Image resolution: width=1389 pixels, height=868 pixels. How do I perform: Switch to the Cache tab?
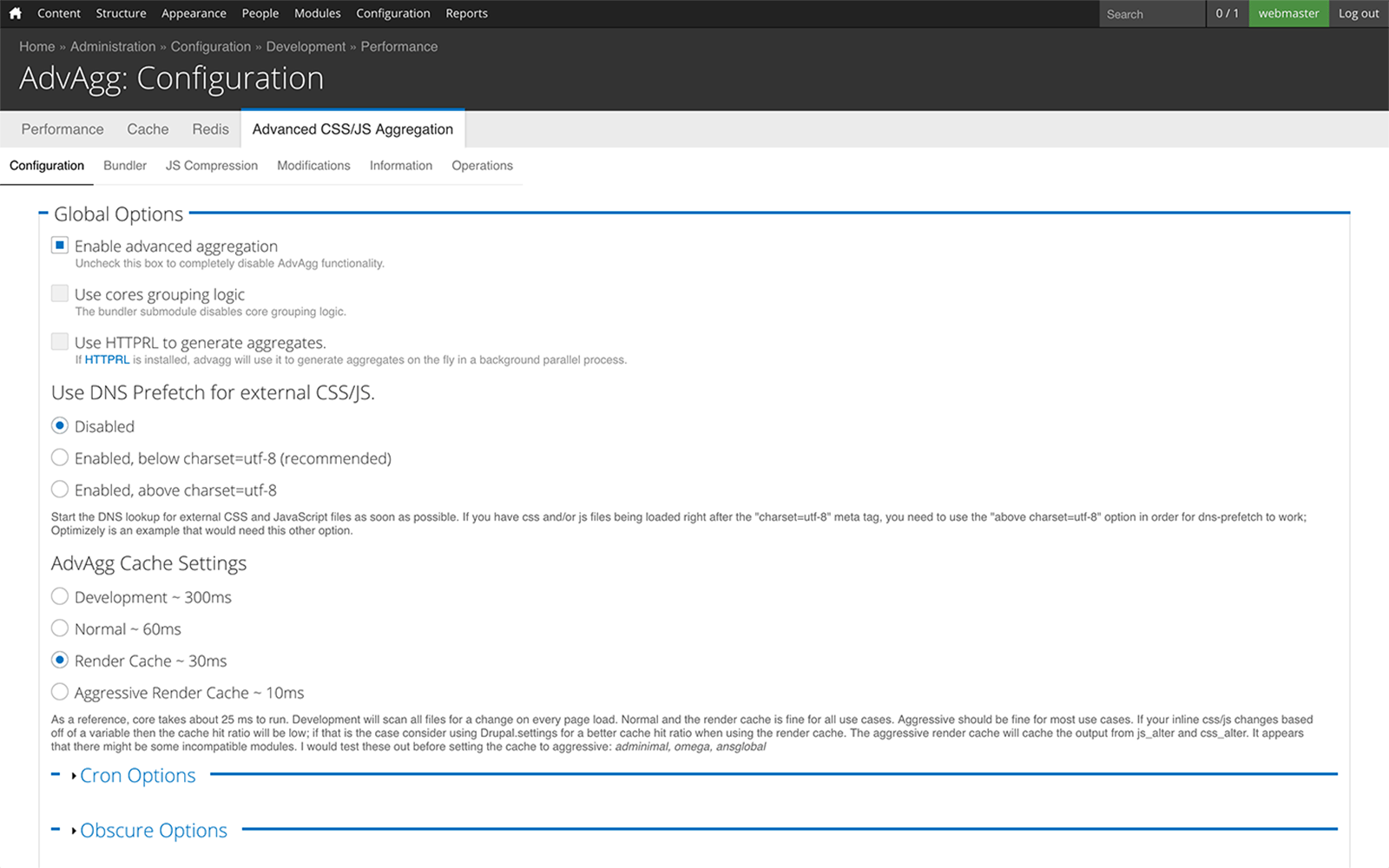click(x=148, y=129)
